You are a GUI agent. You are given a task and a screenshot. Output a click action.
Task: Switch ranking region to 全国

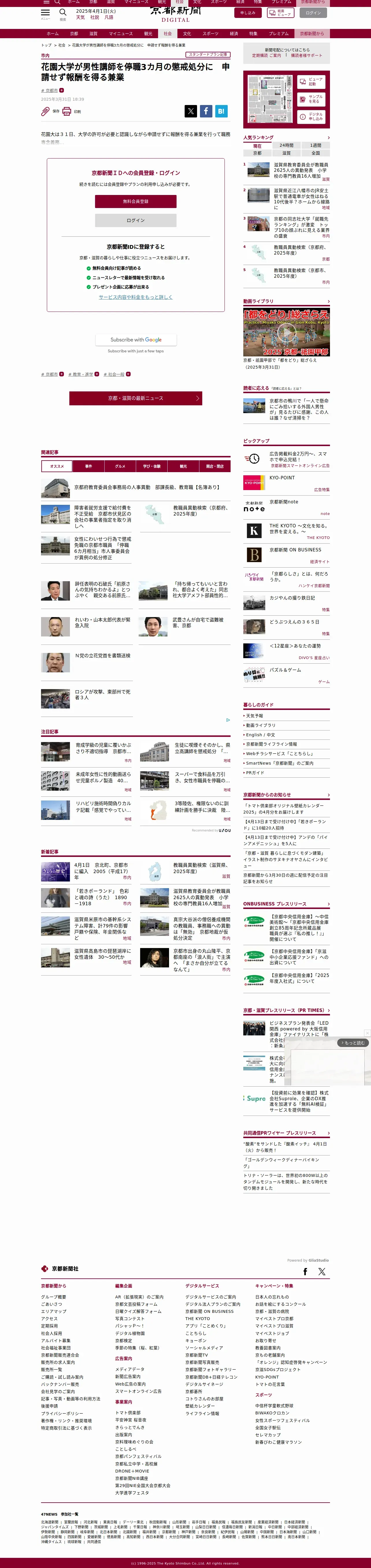(316, 153)
